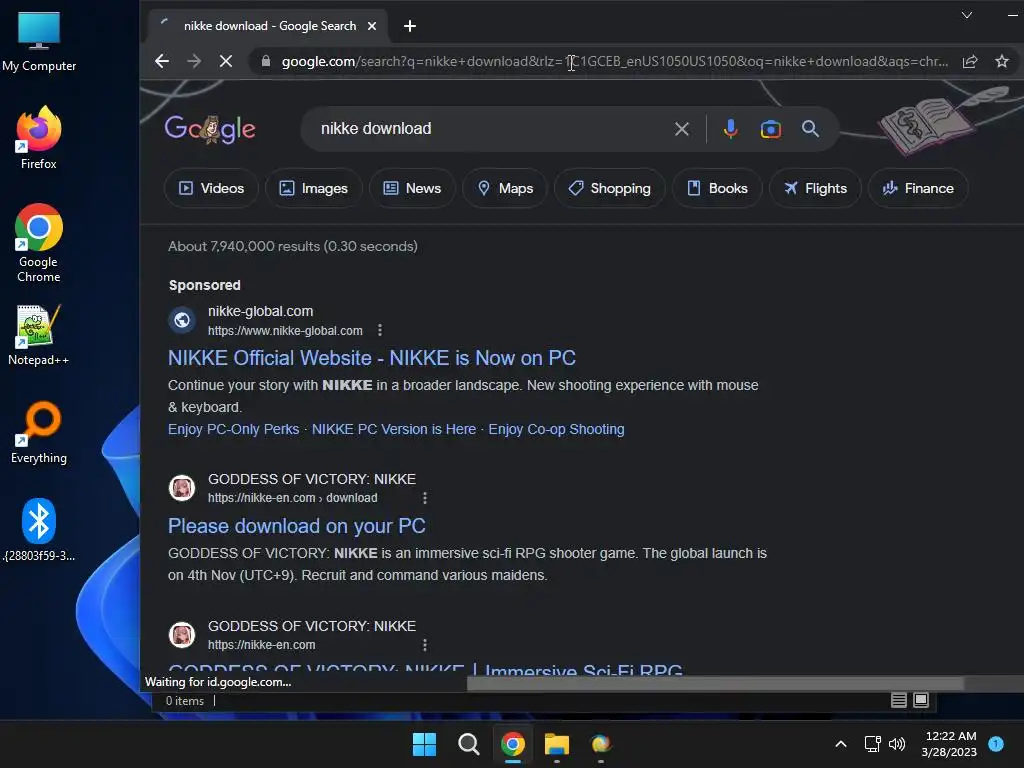Open network status tray icon
This screenshot has height=768, width=1024.
872,744
